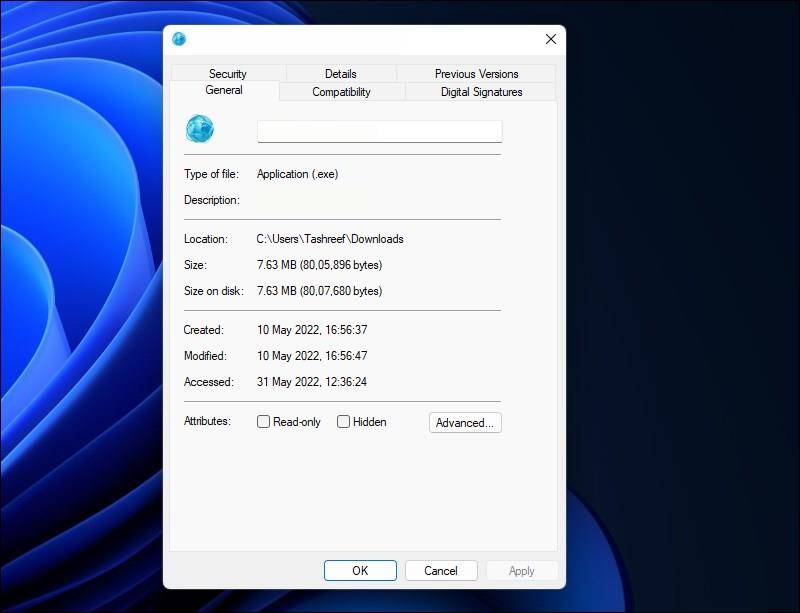Image resolution: width=800 pixels, height=613 pixels.
Task: Enable the Read-only attribute
Action: click(x=263, y=422)
